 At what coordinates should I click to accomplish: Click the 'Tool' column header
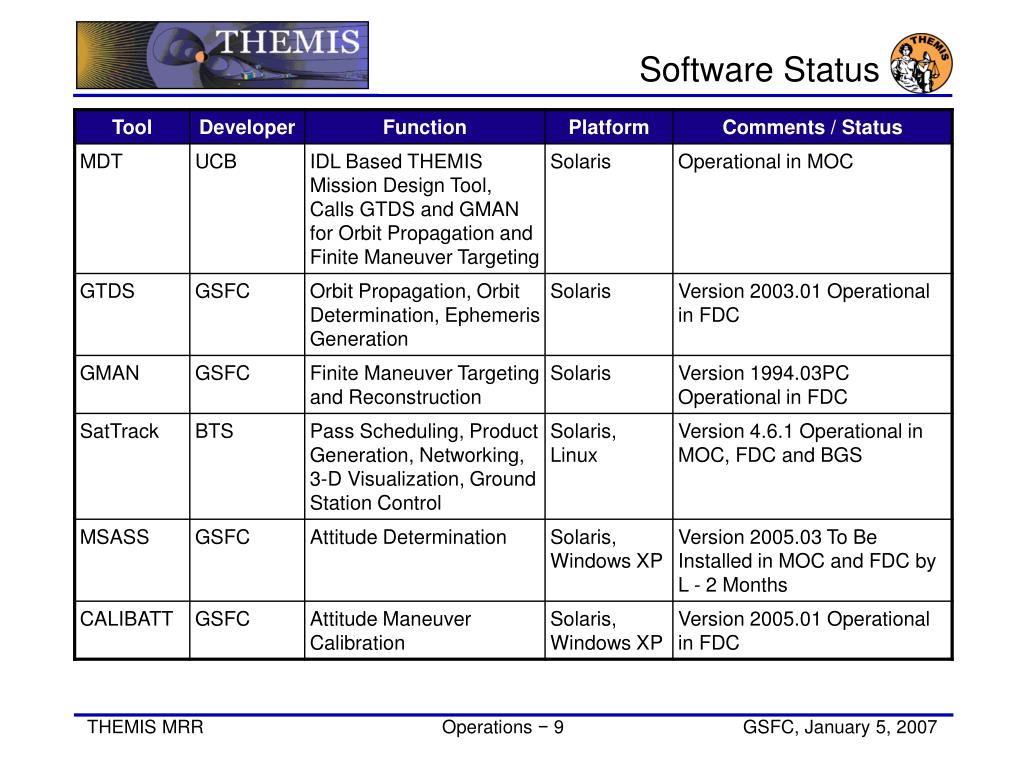tap(132, 127)
